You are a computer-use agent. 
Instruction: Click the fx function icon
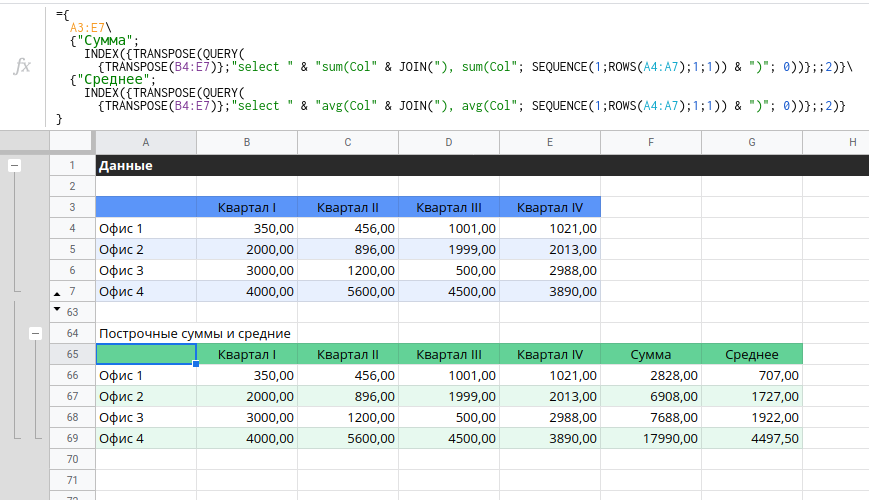[22, 66]
